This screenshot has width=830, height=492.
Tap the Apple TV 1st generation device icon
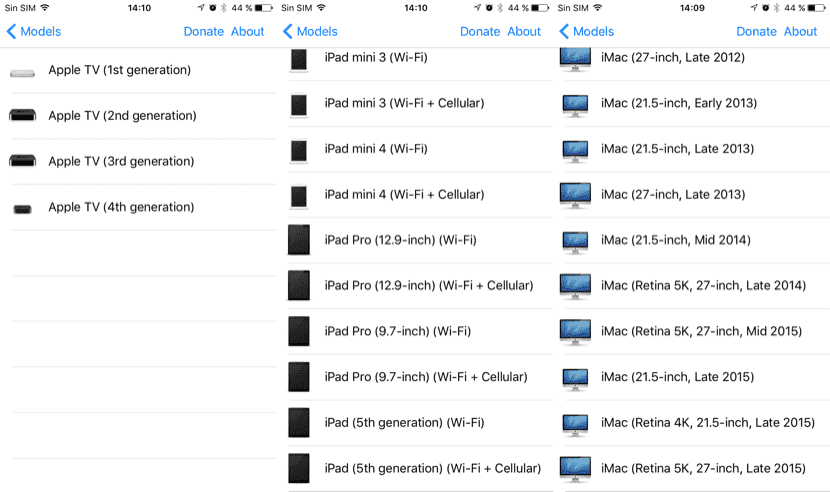[22, 73]
